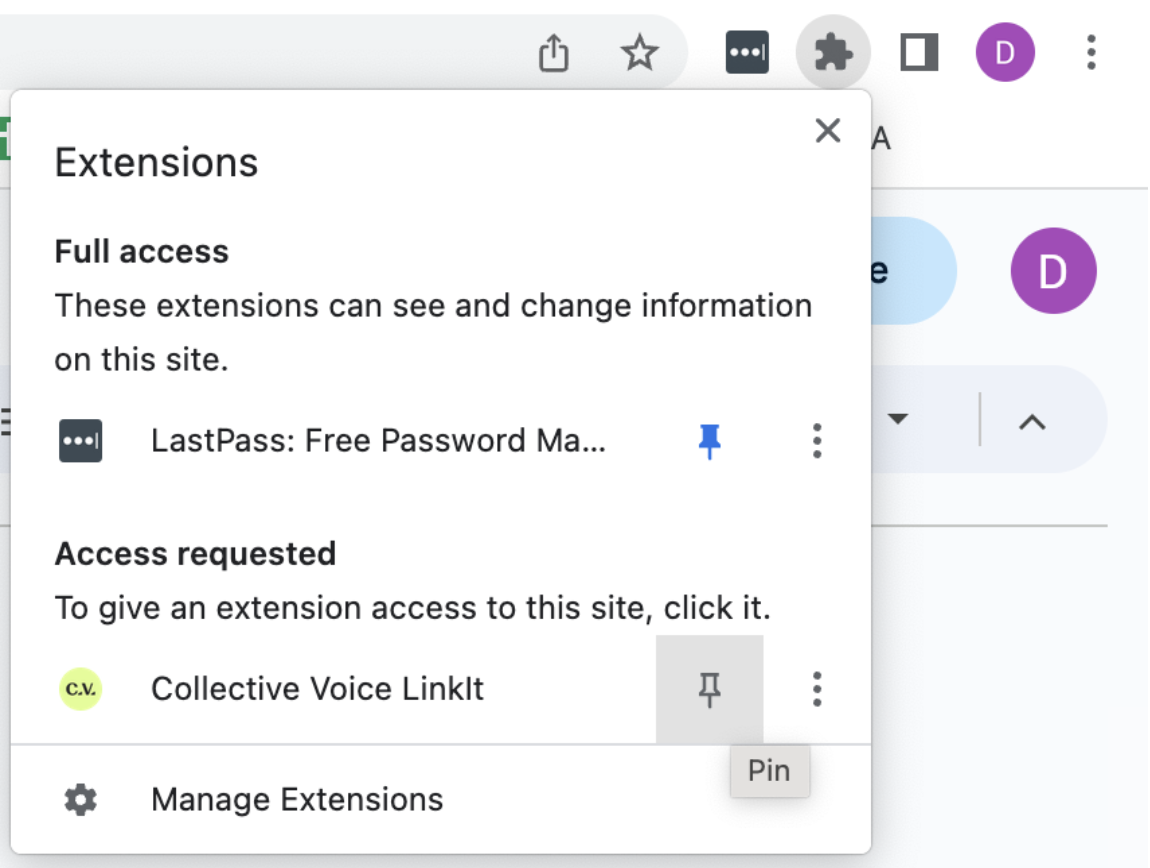The image size is (1150, 868).
Task: Click the C.V. logo icon in the list
Action: click(80, 689)
